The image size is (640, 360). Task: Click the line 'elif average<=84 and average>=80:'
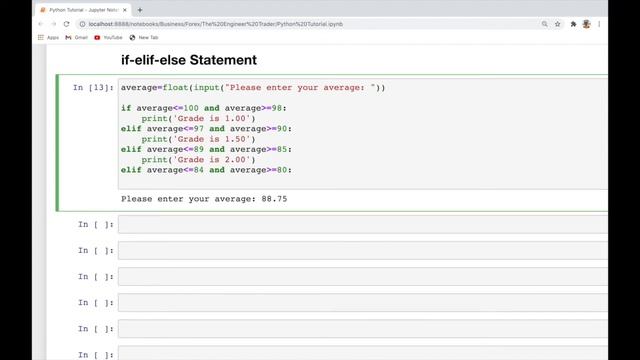coord(207,170)
